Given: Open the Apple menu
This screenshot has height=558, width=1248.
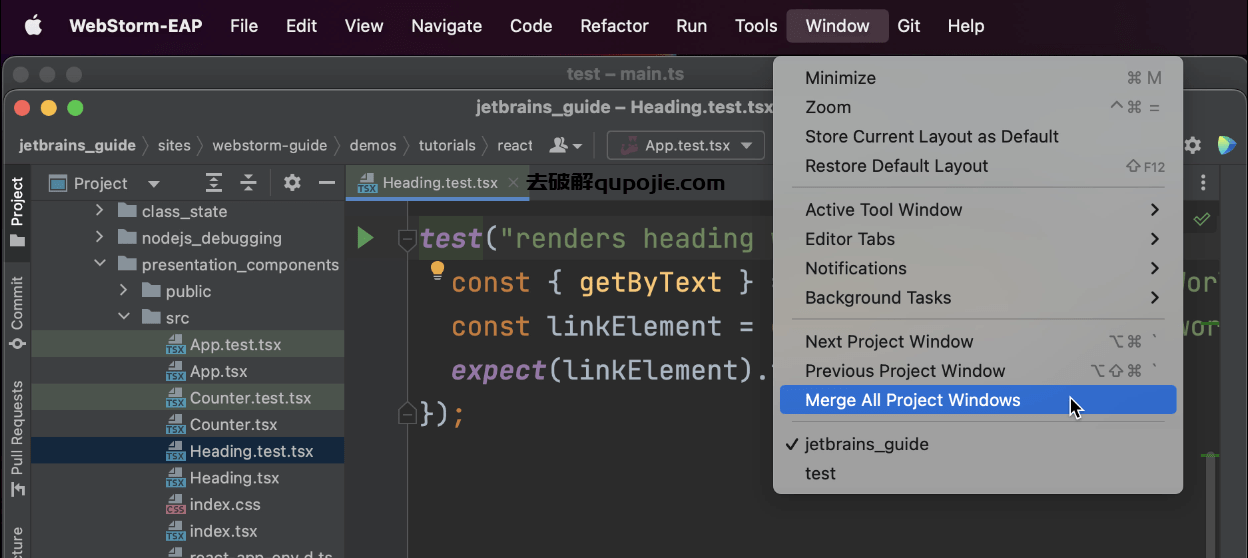Looking at the screenshot, I should point(33,26).
